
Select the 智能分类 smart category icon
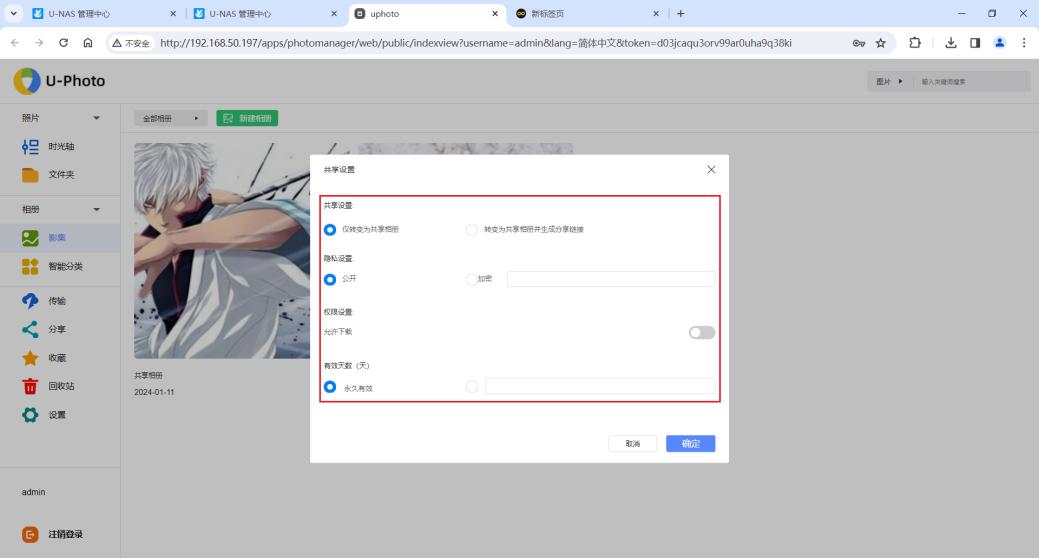[30, 267]
